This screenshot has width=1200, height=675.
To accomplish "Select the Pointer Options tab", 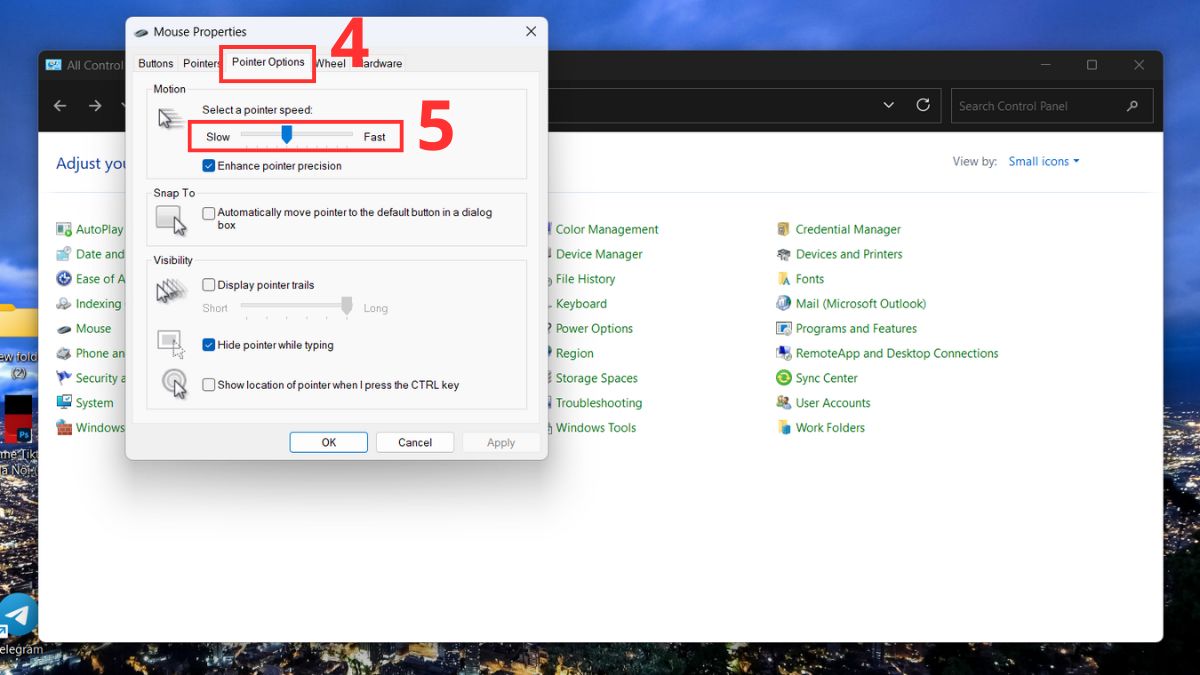I will coord(268,62).
